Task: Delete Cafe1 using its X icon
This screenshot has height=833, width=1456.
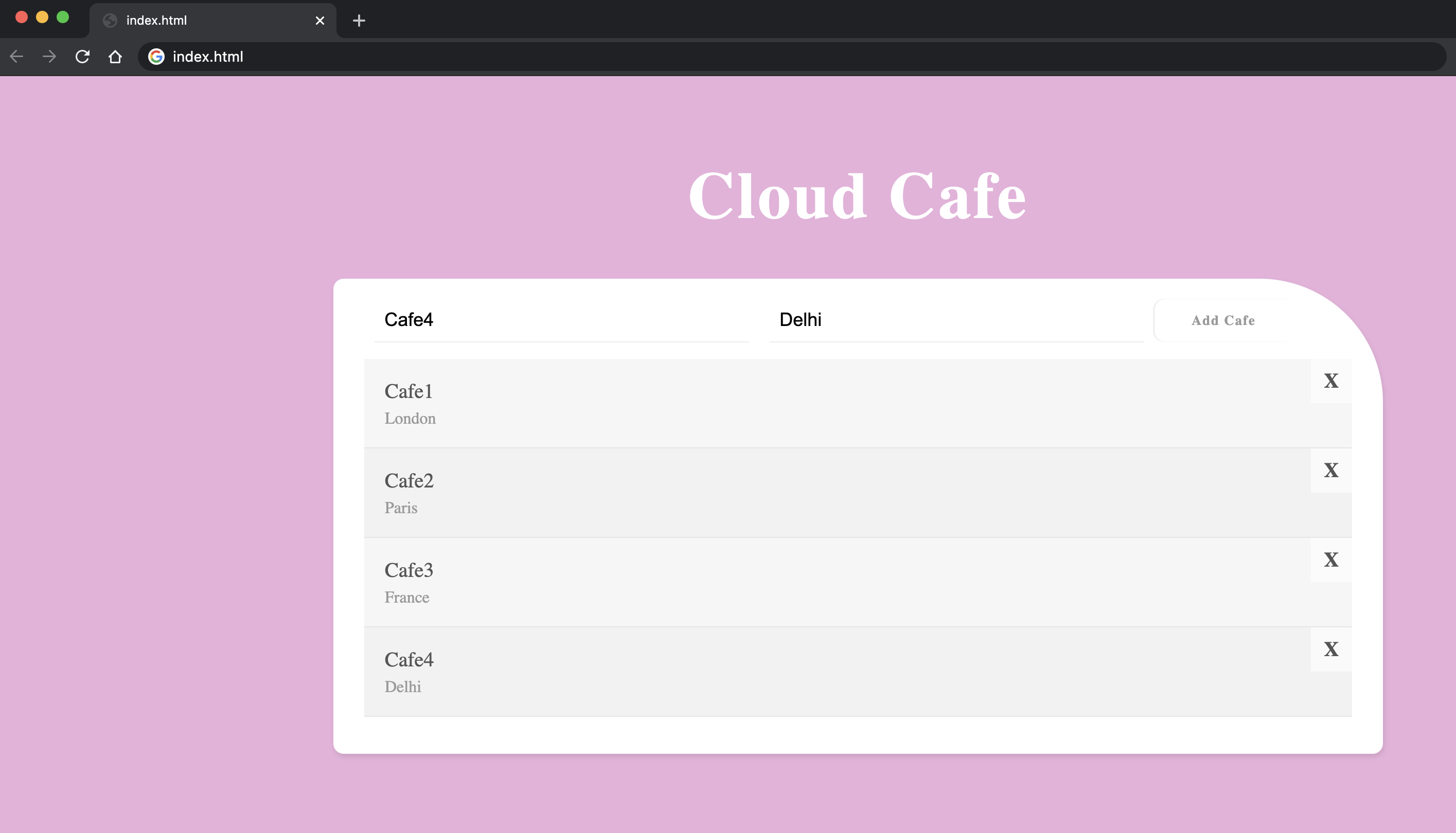Action: [x=1330, y=381]
